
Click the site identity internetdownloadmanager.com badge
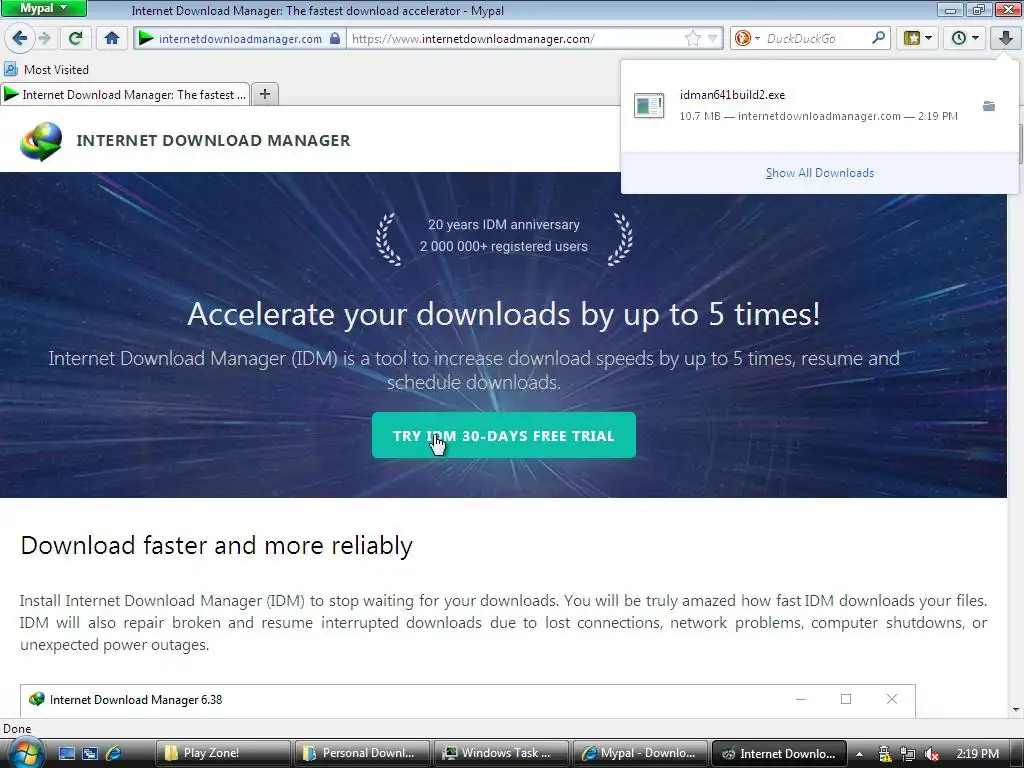(240, 39)
